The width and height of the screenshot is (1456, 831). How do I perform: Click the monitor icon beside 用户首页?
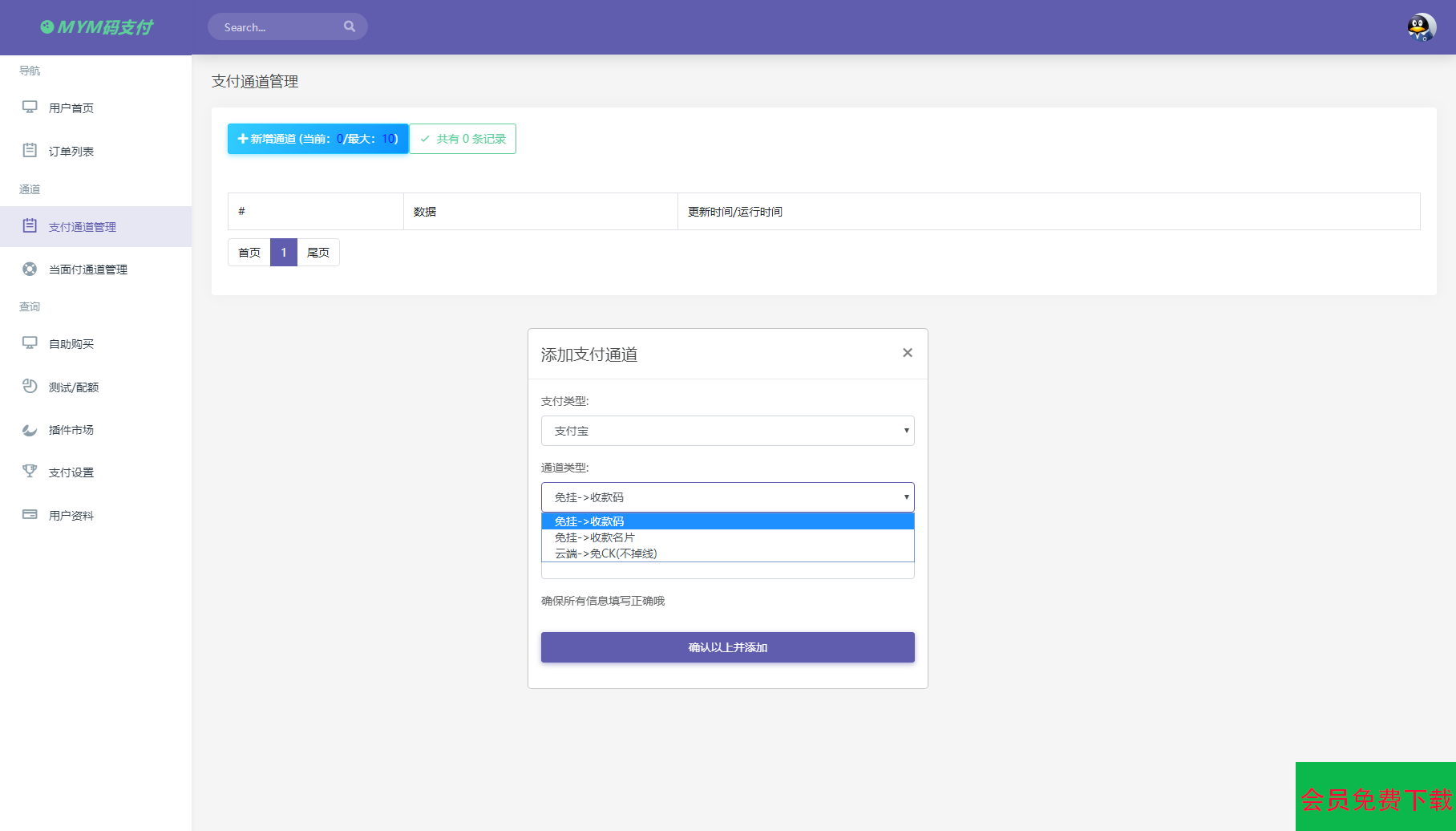30,107
